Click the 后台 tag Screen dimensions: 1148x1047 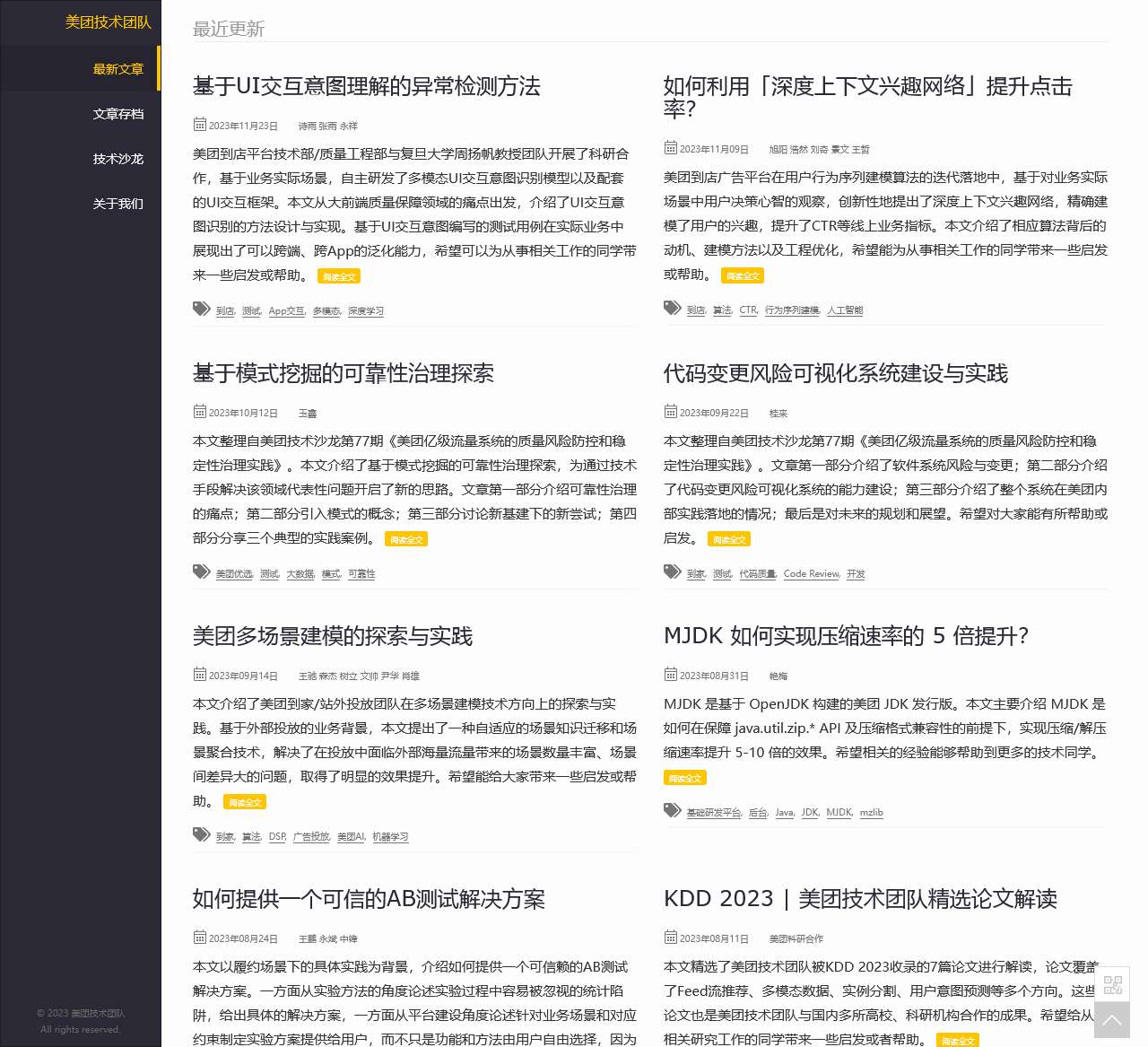point(758,812)
